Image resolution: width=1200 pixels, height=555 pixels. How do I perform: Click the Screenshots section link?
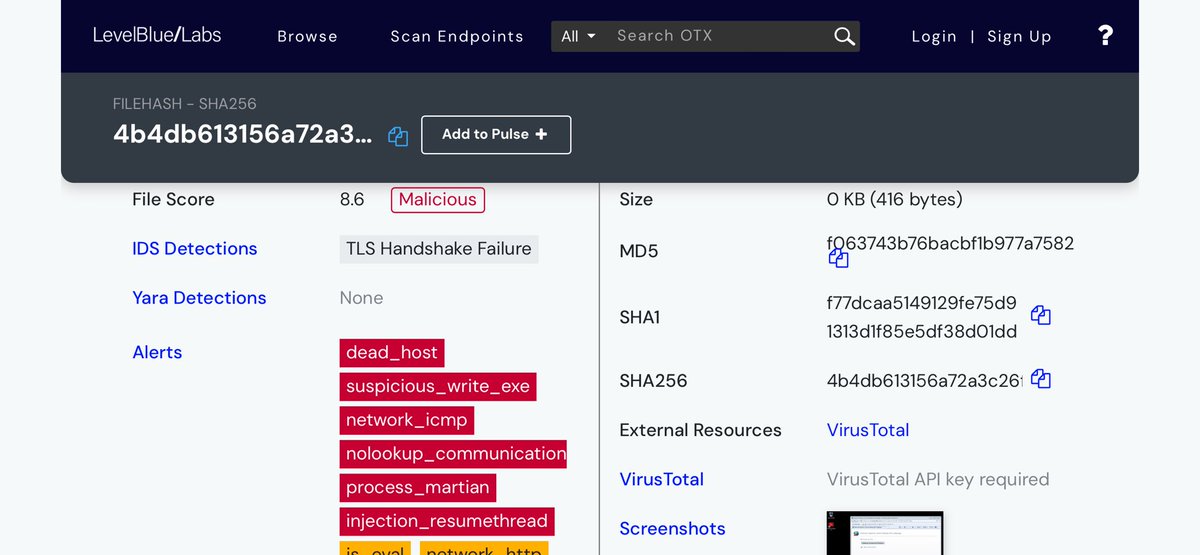click(672, 528)
